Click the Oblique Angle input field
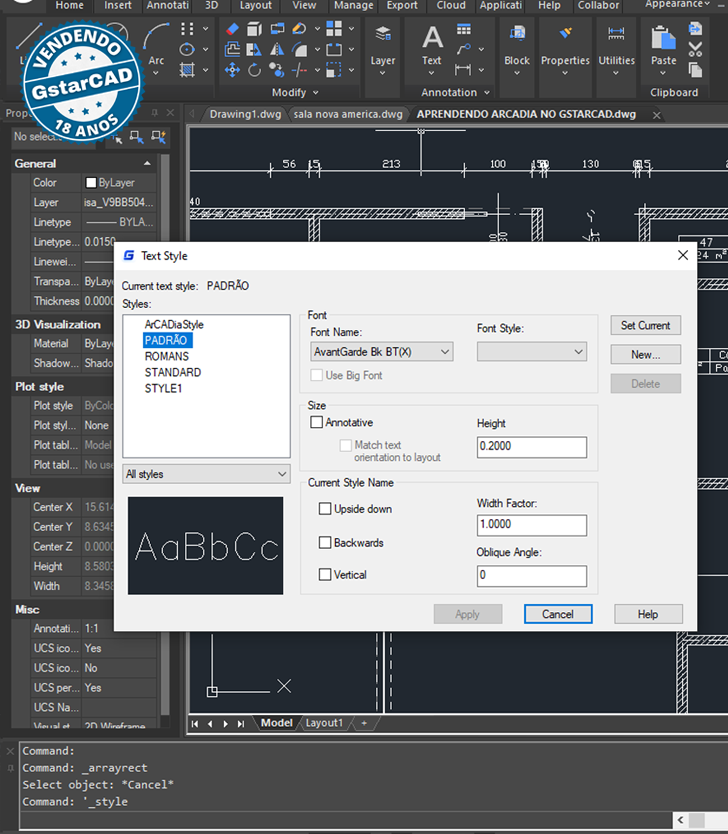Screen dimensions: 728x834 coord(532,576)
